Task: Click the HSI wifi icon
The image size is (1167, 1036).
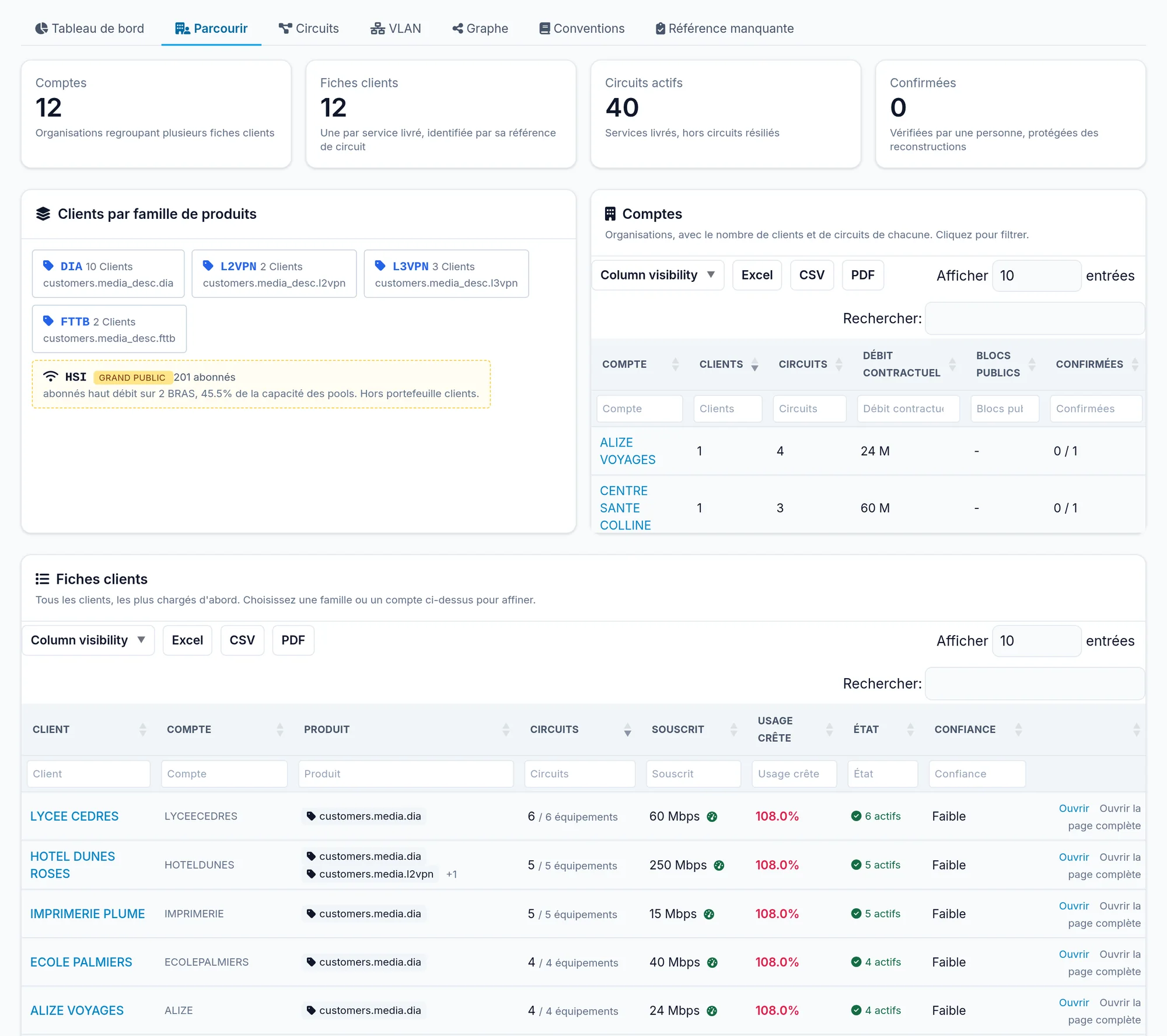Action: (x=51, y=376)
